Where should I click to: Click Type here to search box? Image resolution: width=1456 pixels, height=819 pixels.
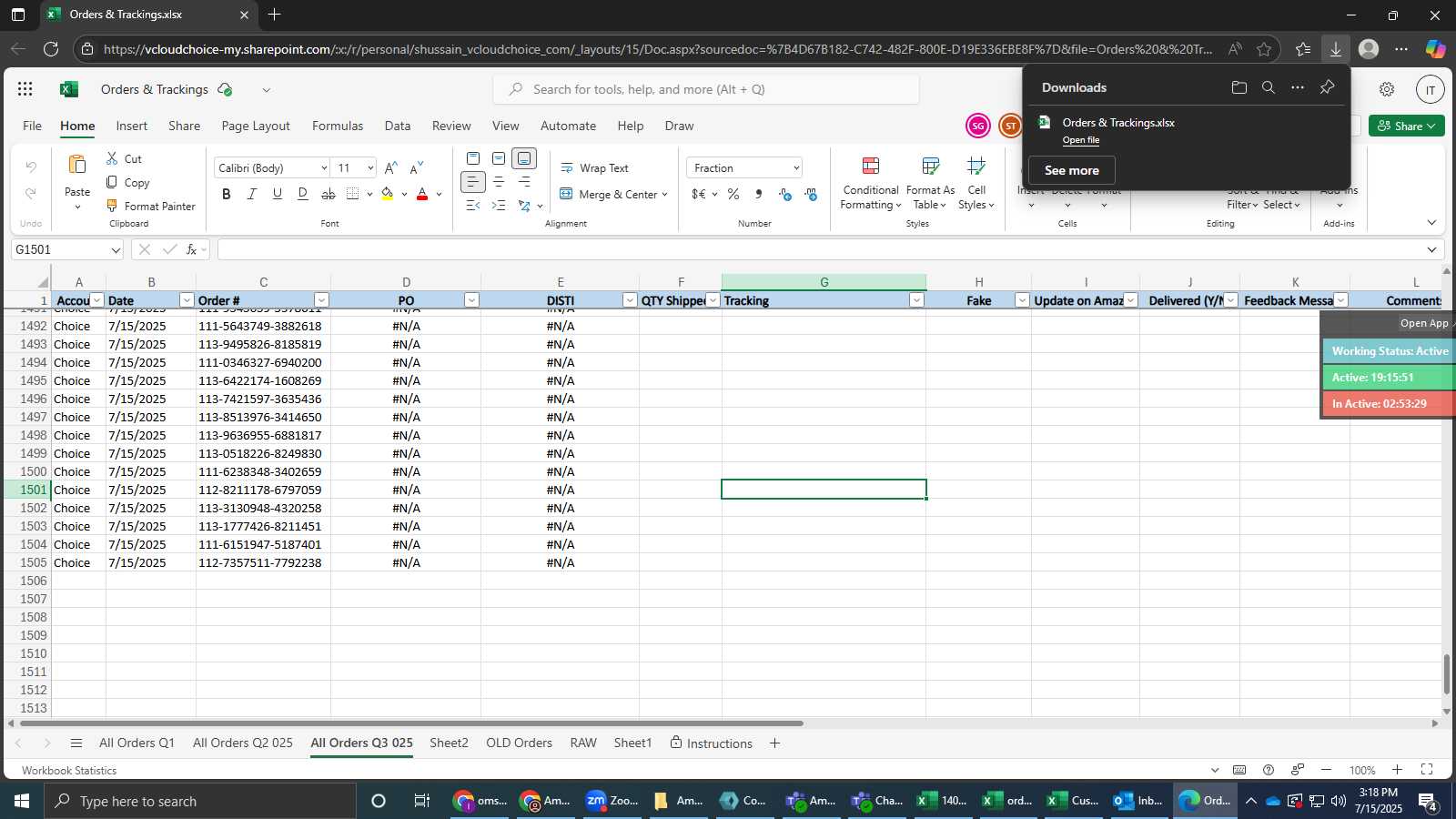tap(200, 801)
